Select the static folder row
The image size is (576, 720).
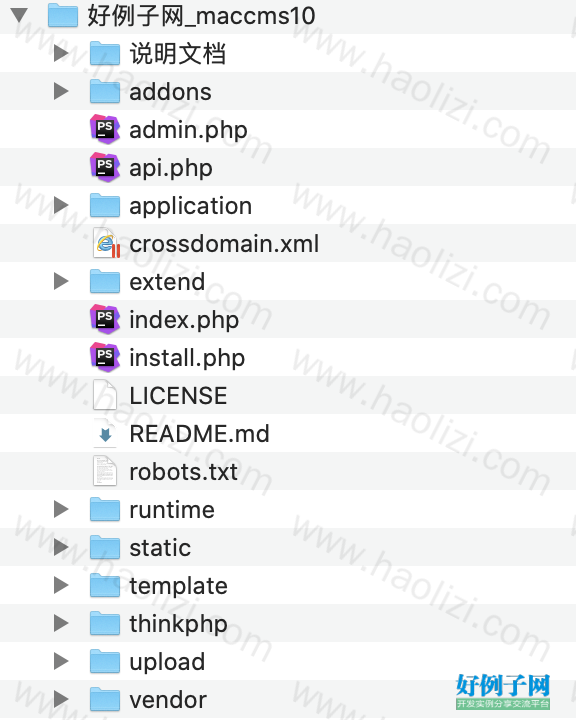(x=288, y=547)
